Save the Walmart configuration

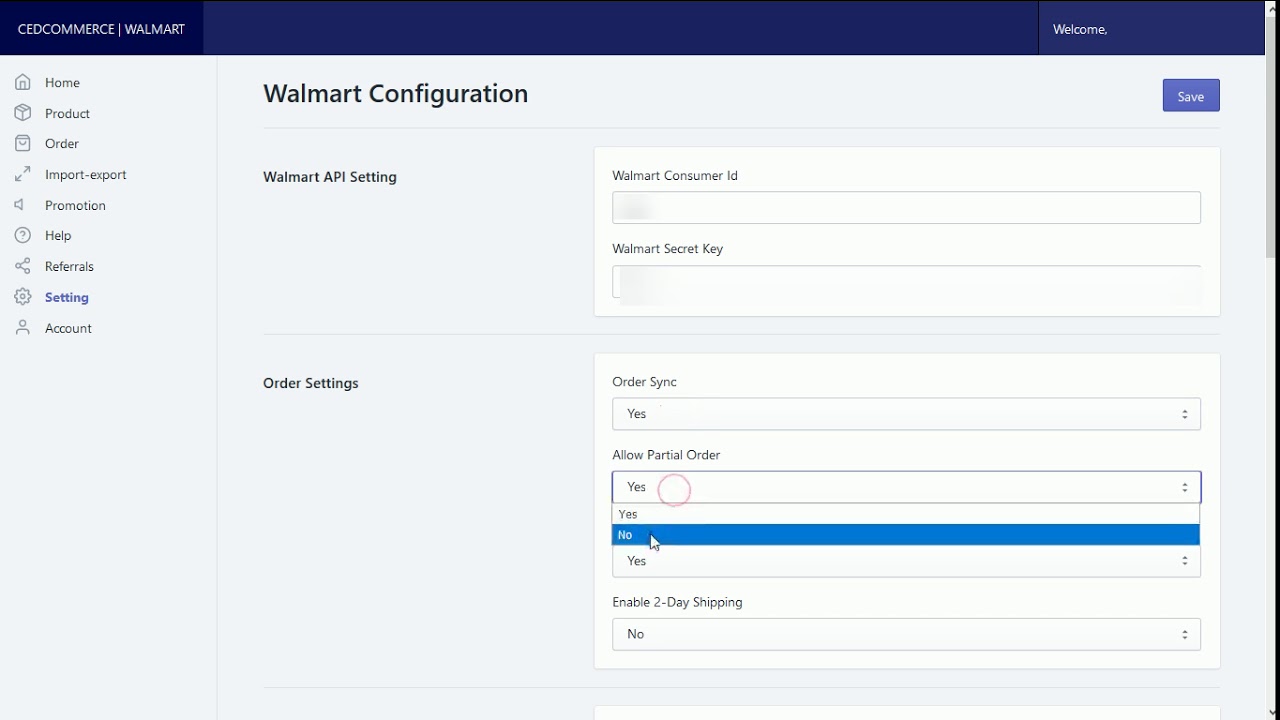click(1191, 96)
